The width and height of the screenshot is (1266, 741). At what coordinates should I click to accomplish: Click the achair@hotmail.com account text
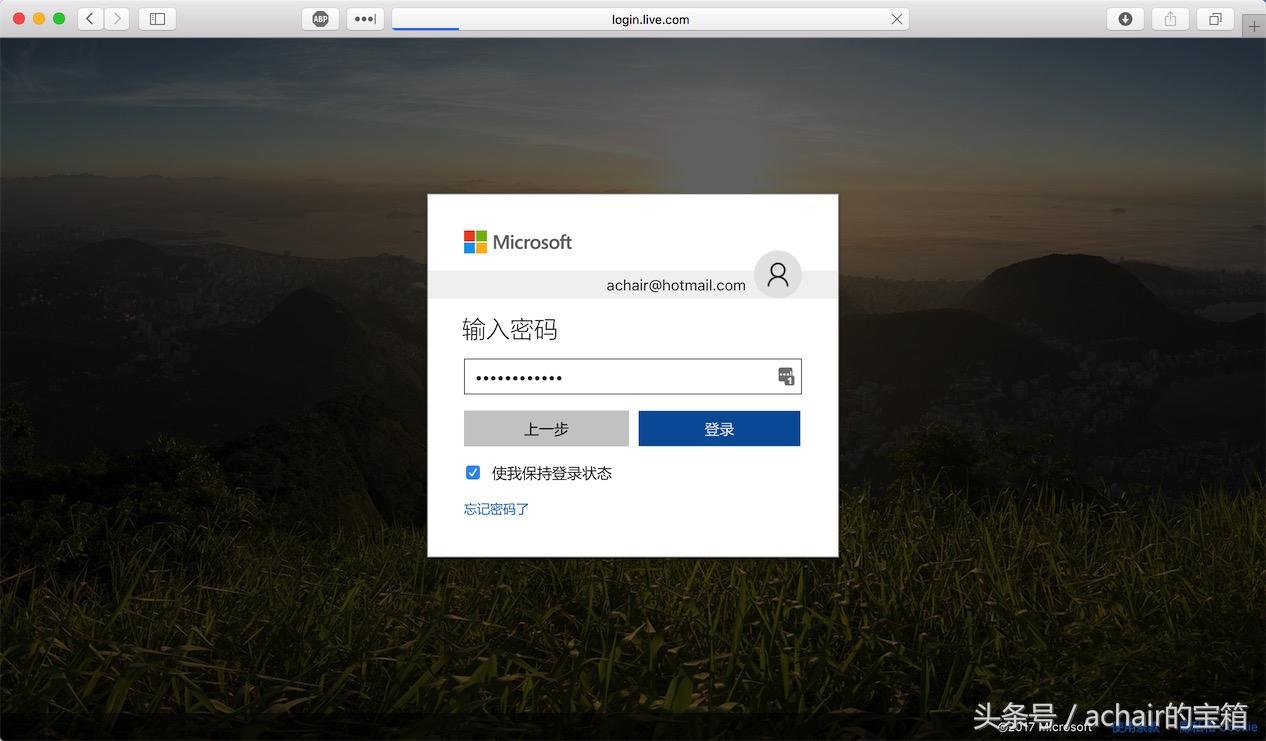point(676,285)
